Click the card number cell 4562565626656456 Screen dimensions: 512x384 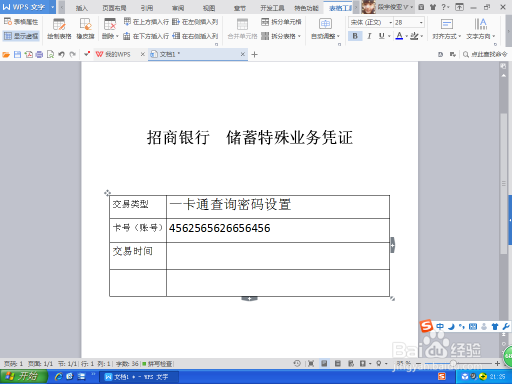point(278,230)
